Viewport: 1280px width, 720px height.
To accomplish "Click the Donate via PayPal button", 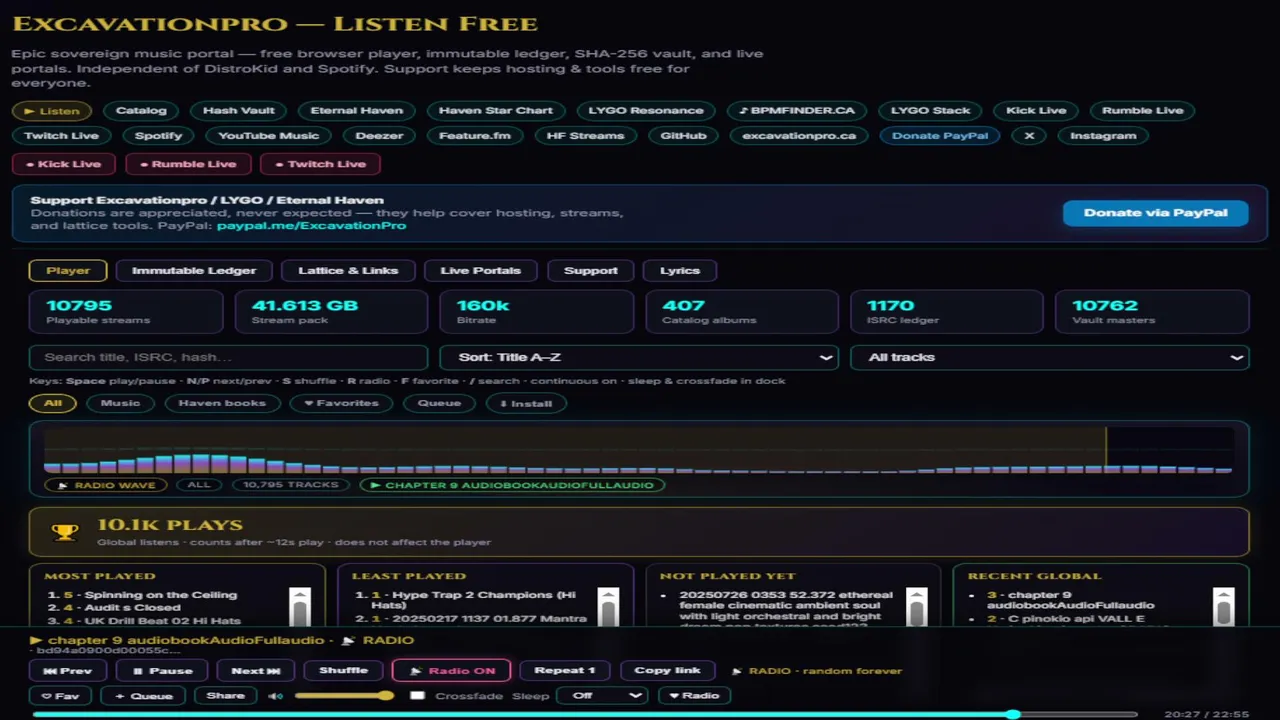I will click(1155, 213).
